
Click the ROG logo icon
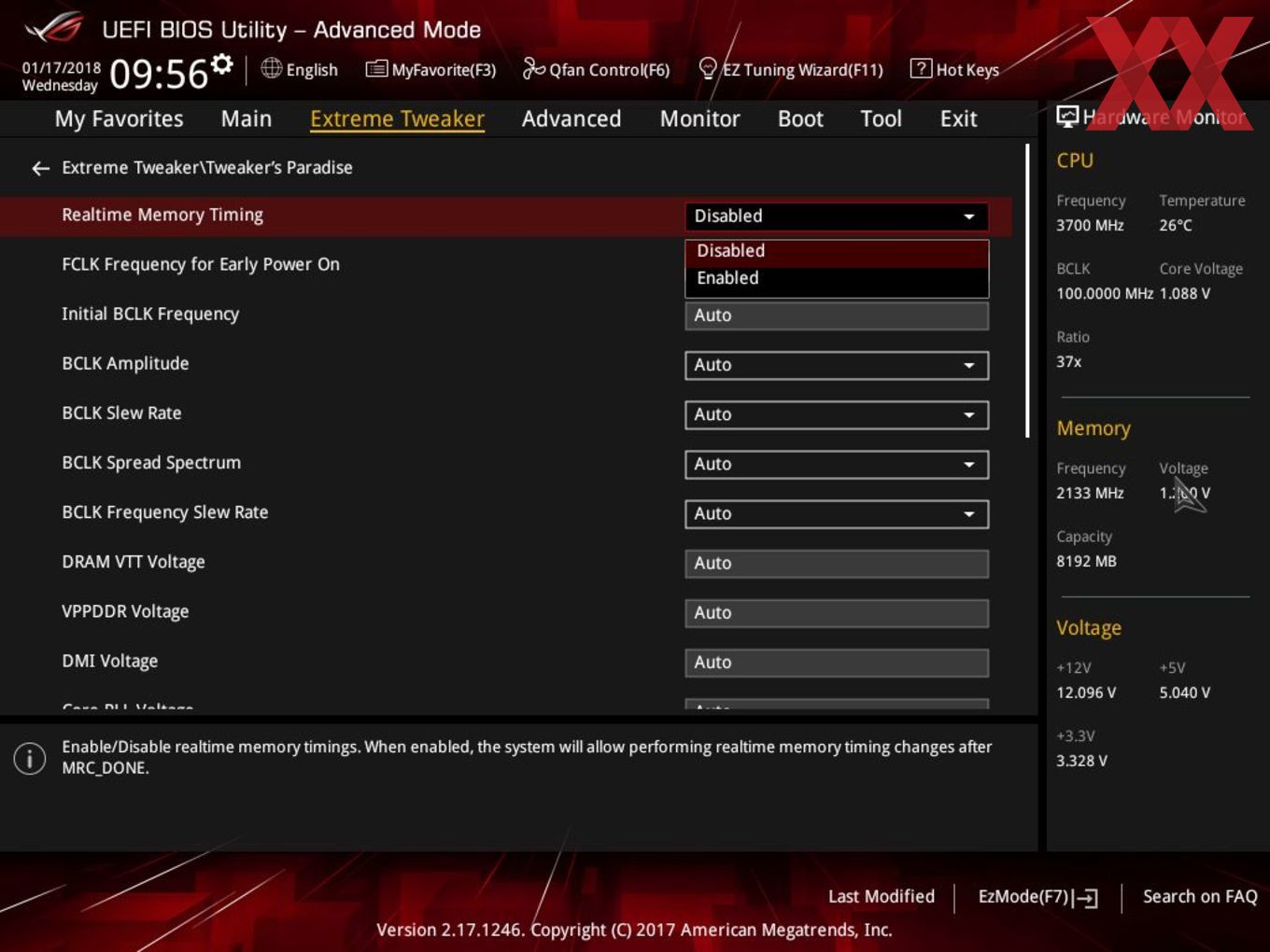click(53, 28)
